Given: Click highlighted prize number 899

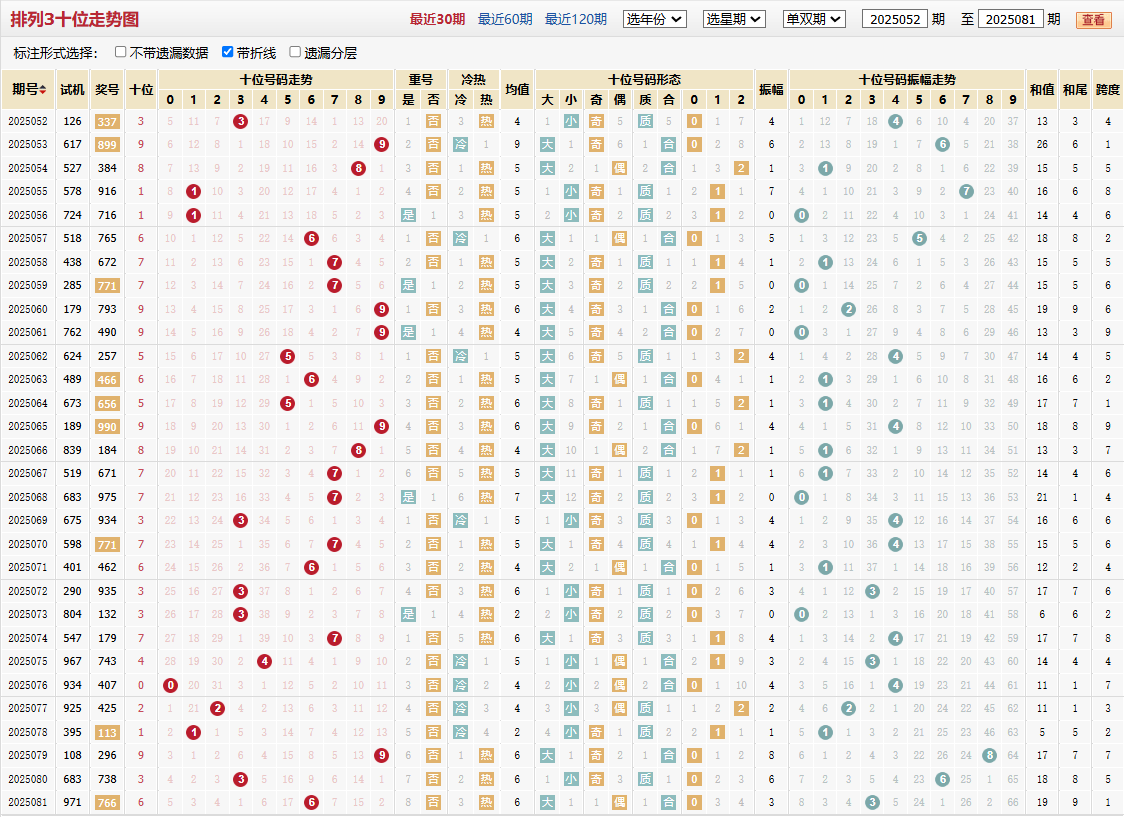Looking at the screenshot, I should tap(107, 145).
